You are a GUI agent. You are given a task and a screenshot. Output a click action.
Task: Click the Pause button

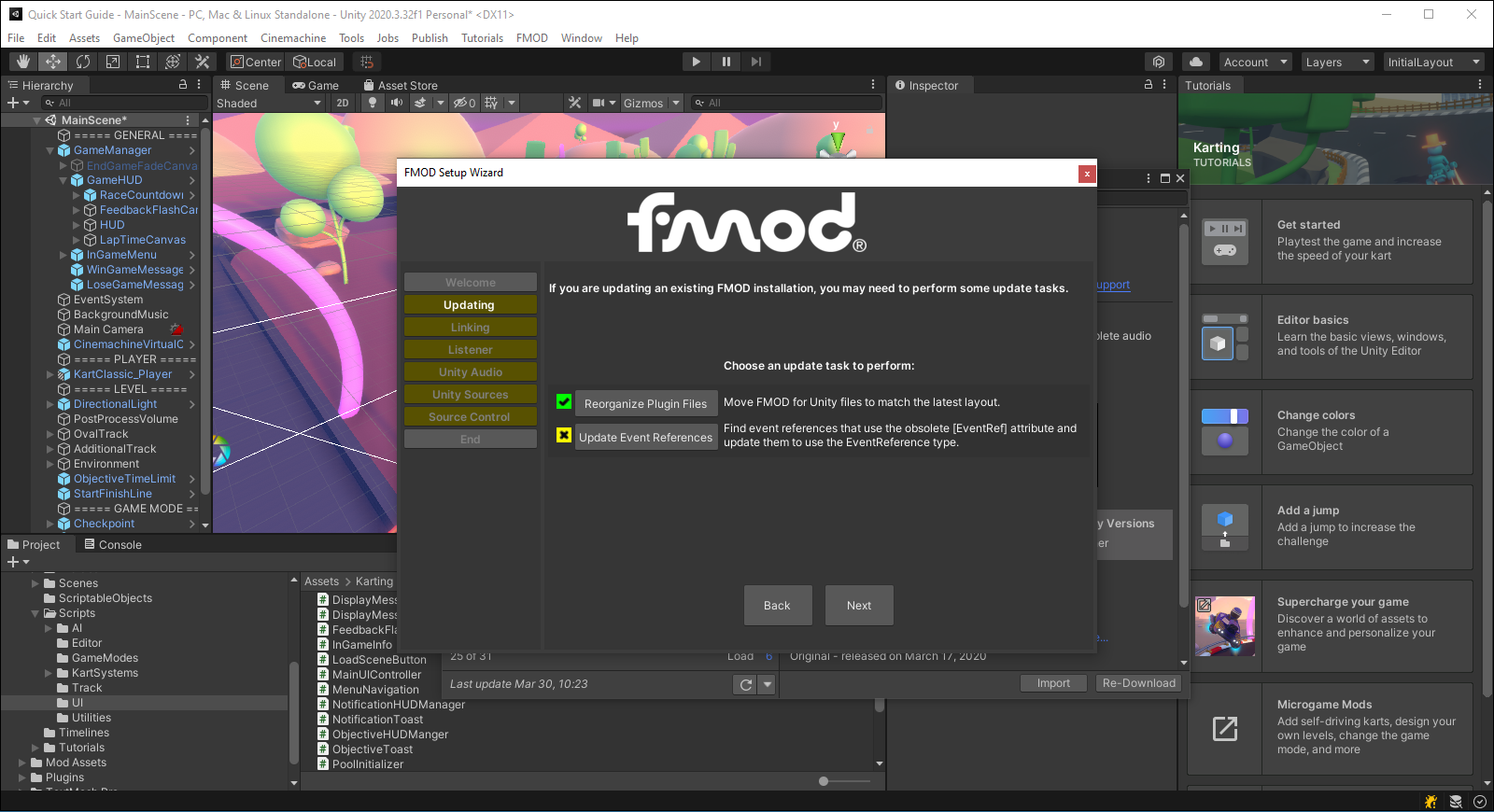pyautogui.click(x=726, y=62)
